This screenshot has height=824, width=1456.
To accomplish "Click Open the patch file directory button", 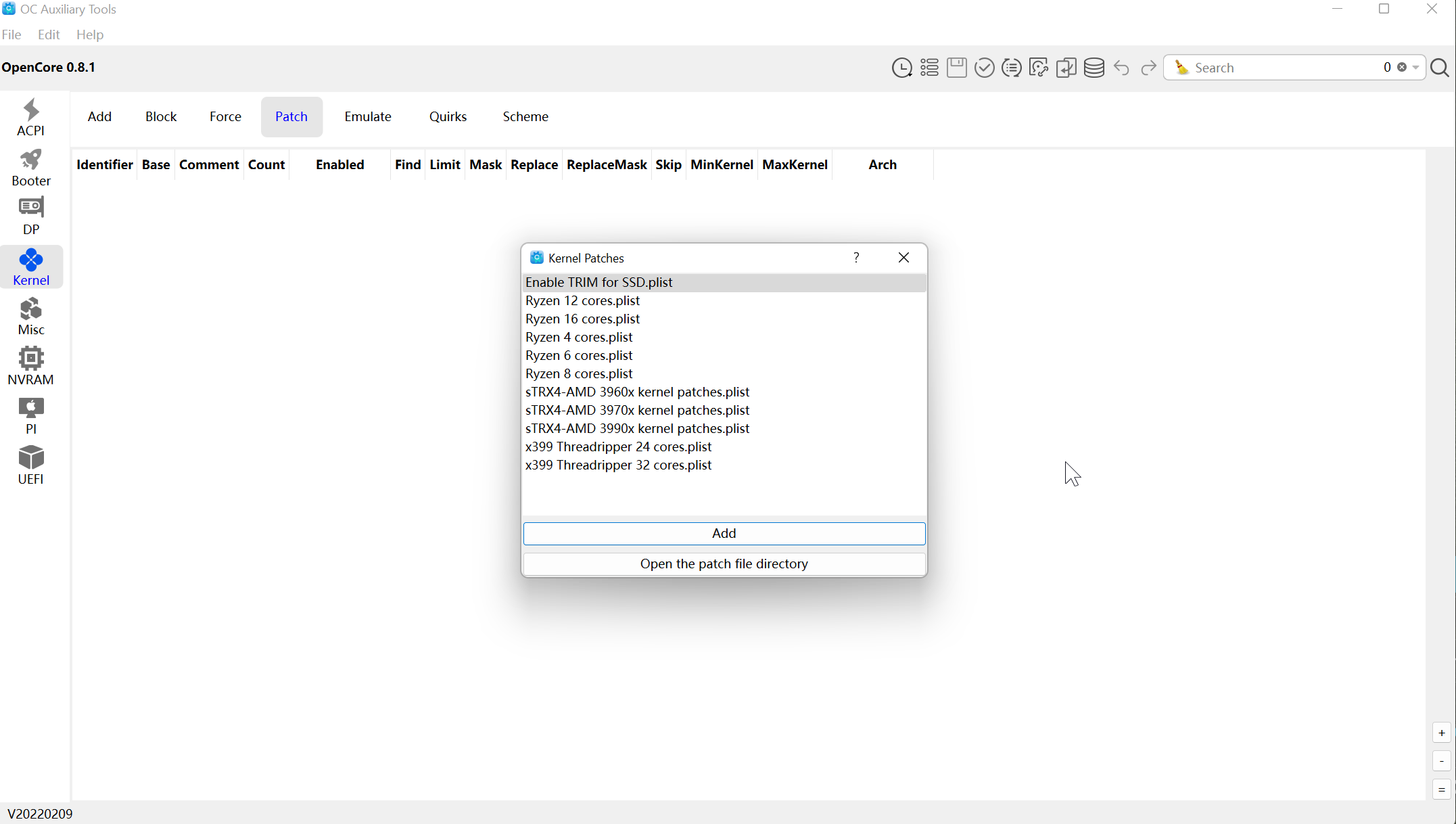I will 724,564.
